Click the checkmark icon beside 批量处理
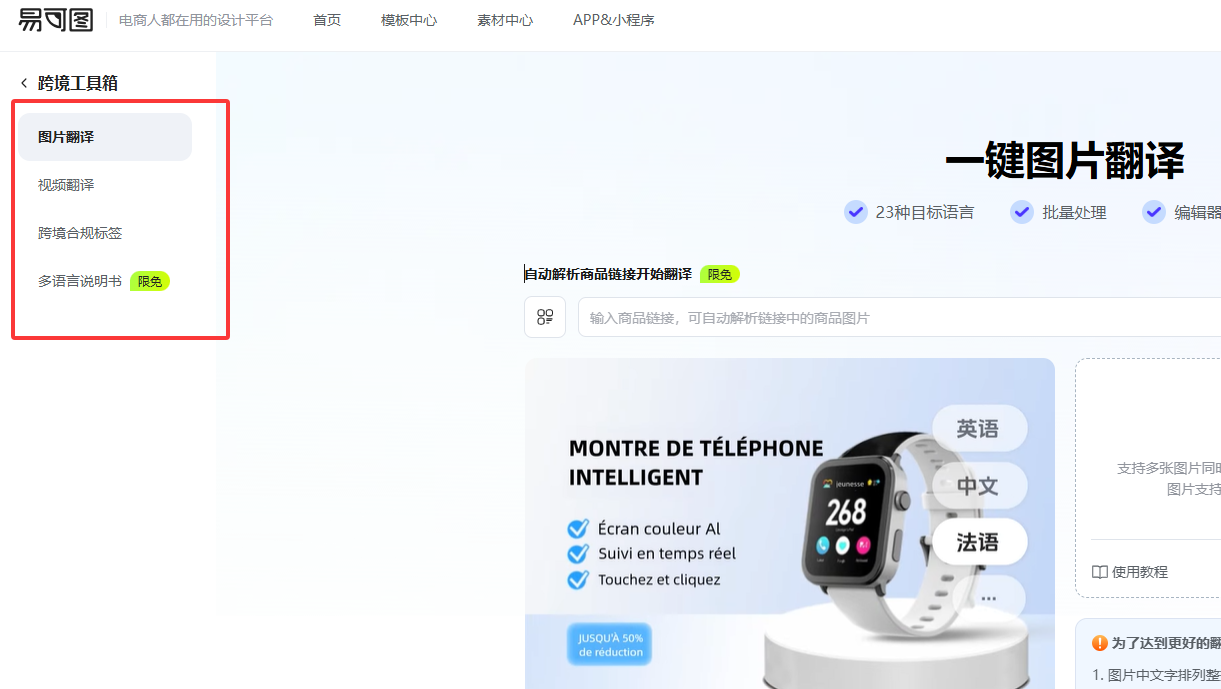1221x689 pixels. (x=1021, y=212)
